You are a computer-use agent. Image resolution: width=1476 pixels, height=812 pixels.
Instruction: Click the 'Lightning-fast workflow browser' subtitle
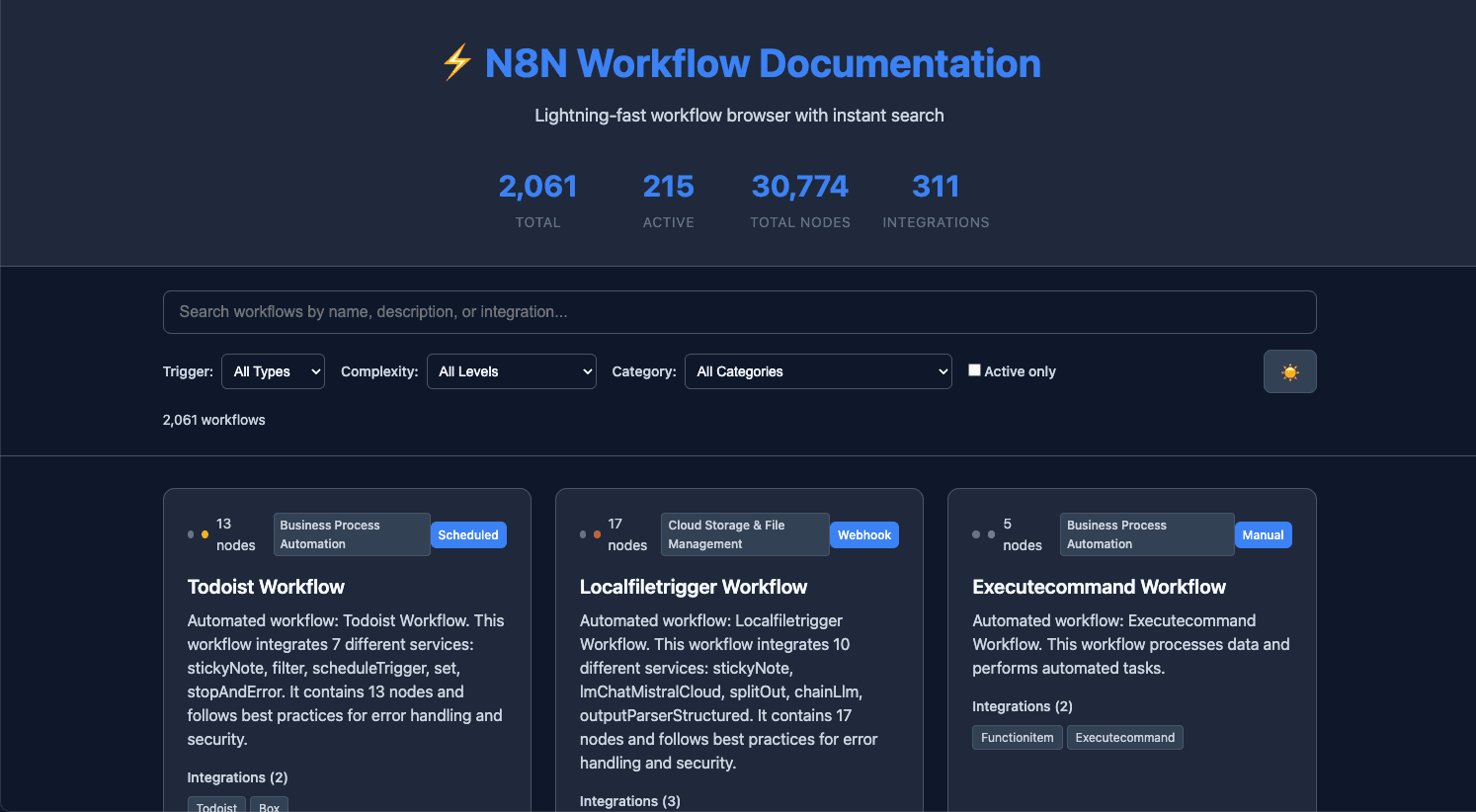click(x=739, y=116)
